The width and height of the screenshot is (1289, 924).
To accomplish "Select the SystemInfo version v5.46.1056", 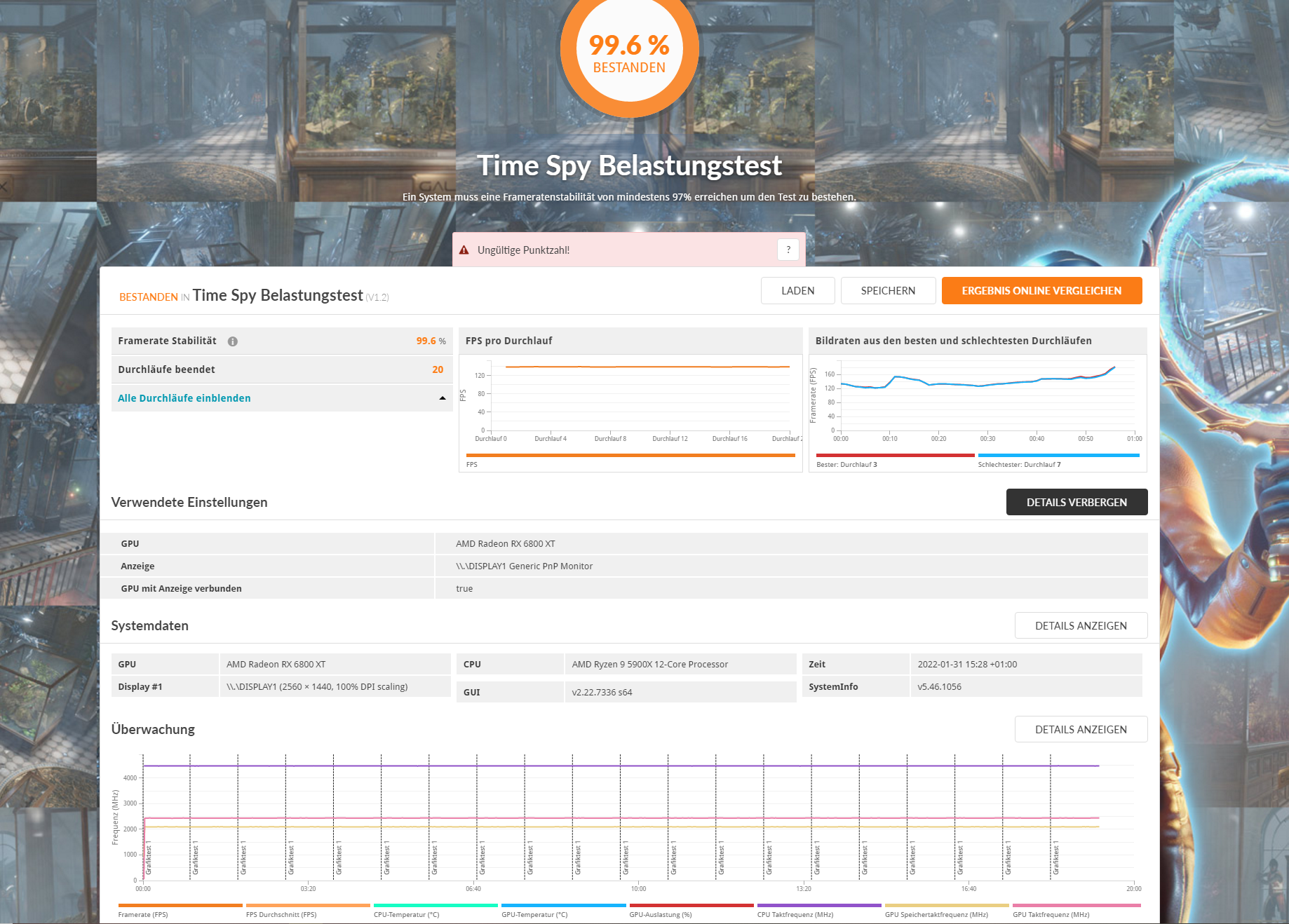I will [x=939, y=687].
